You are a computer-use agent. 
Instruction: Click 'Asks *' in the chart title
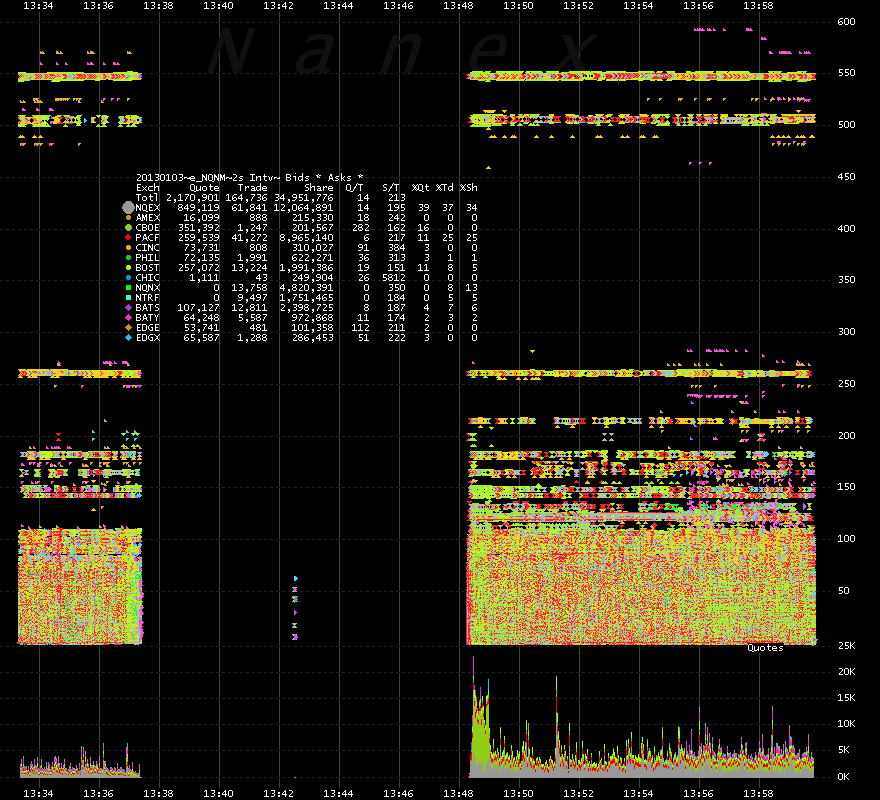[x=345, y=178]
